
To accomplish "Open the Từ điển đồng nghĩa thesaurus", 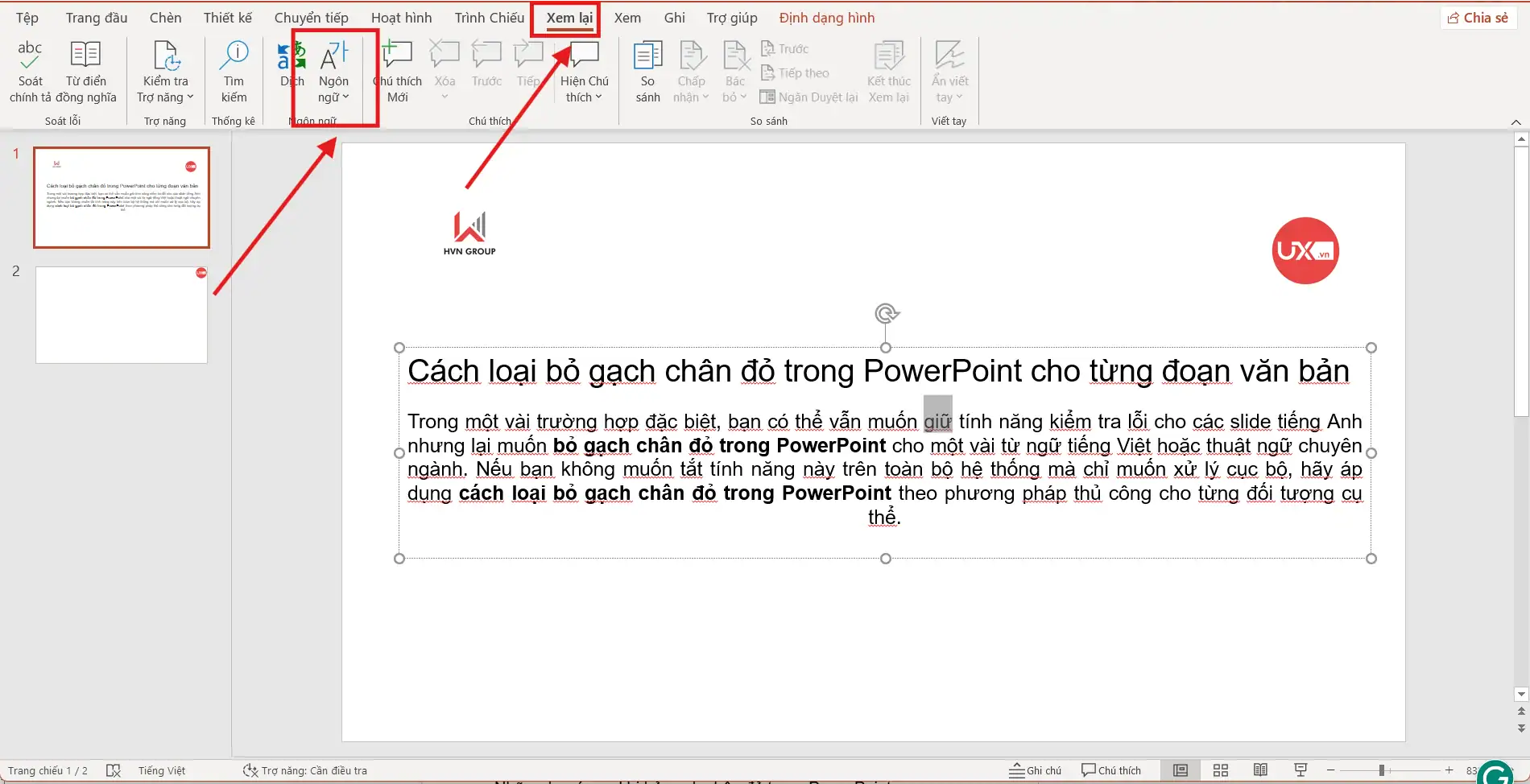I will click(x=85, y=71).
